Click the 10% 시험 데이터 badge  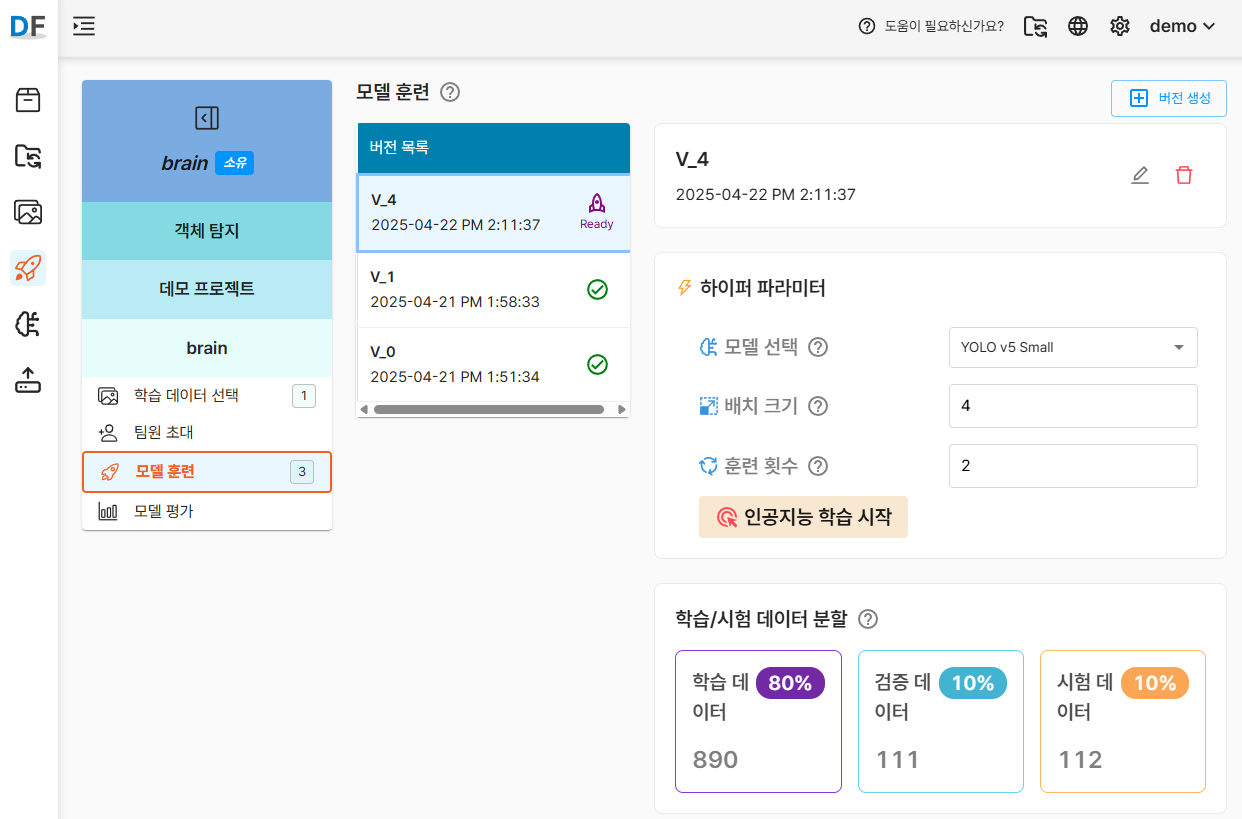tap(1154, 683)
